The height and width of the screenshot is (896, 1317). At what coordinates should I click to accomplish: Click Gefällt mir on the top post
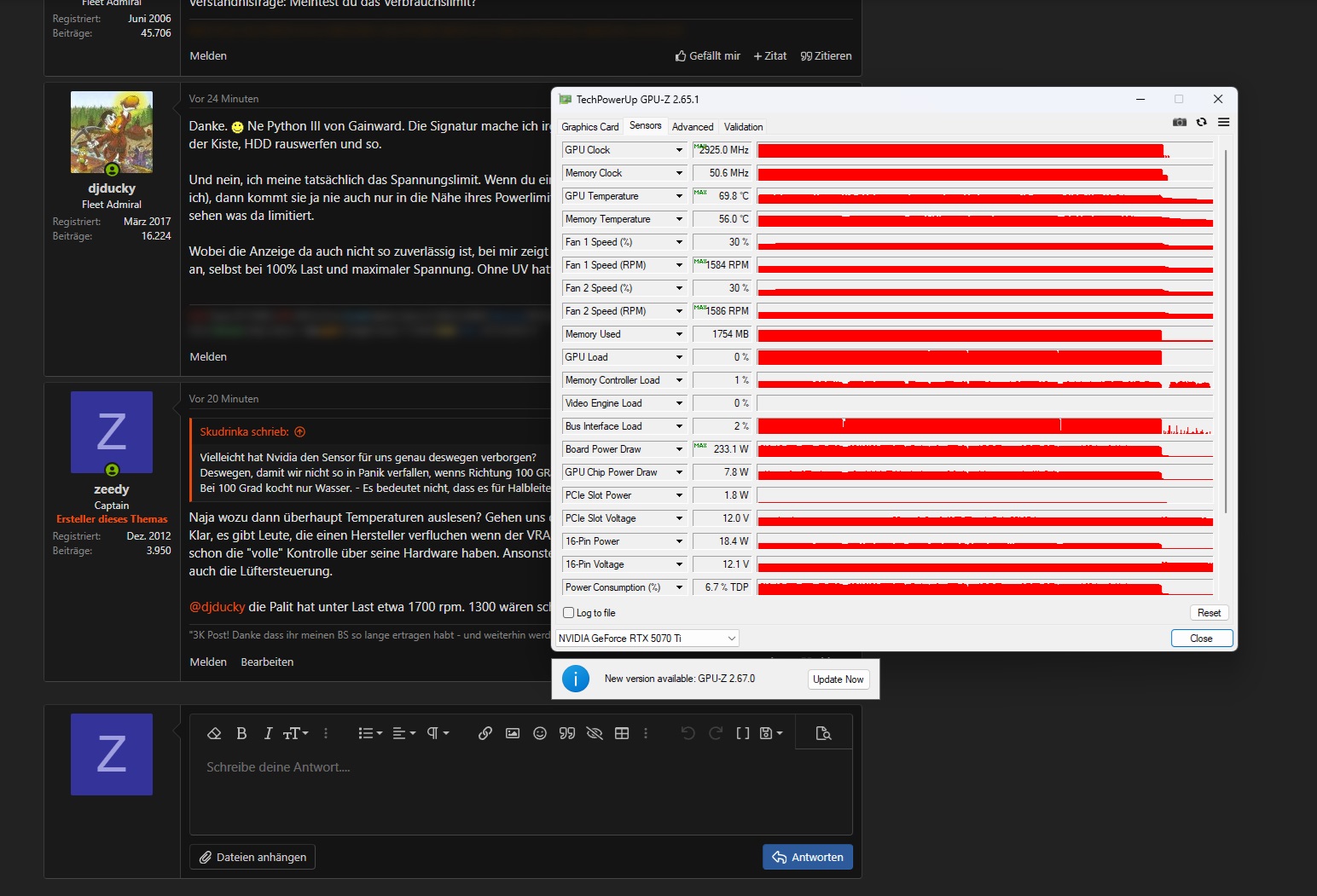point(707,55)
